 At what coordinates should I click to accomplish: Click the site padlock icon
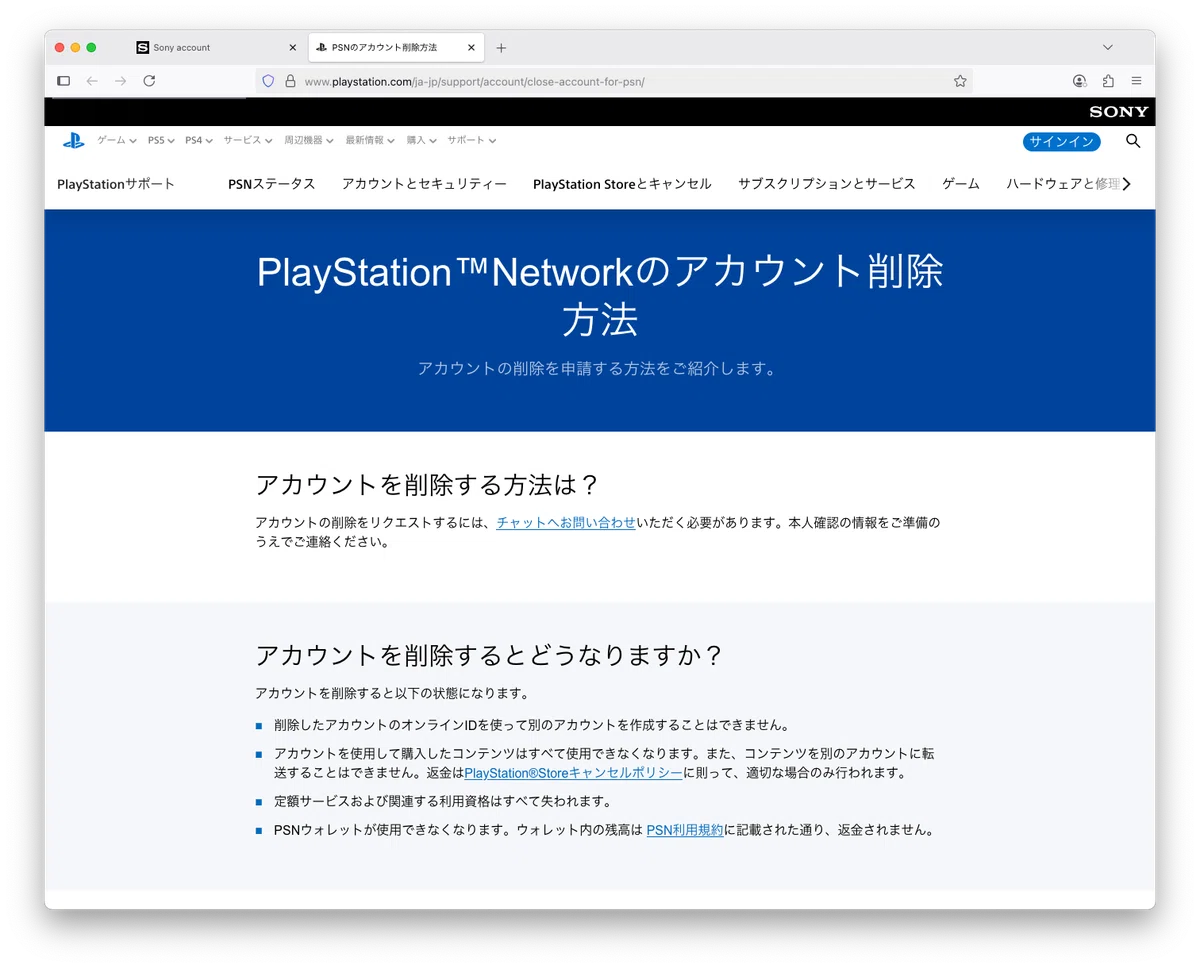point(290,81)
